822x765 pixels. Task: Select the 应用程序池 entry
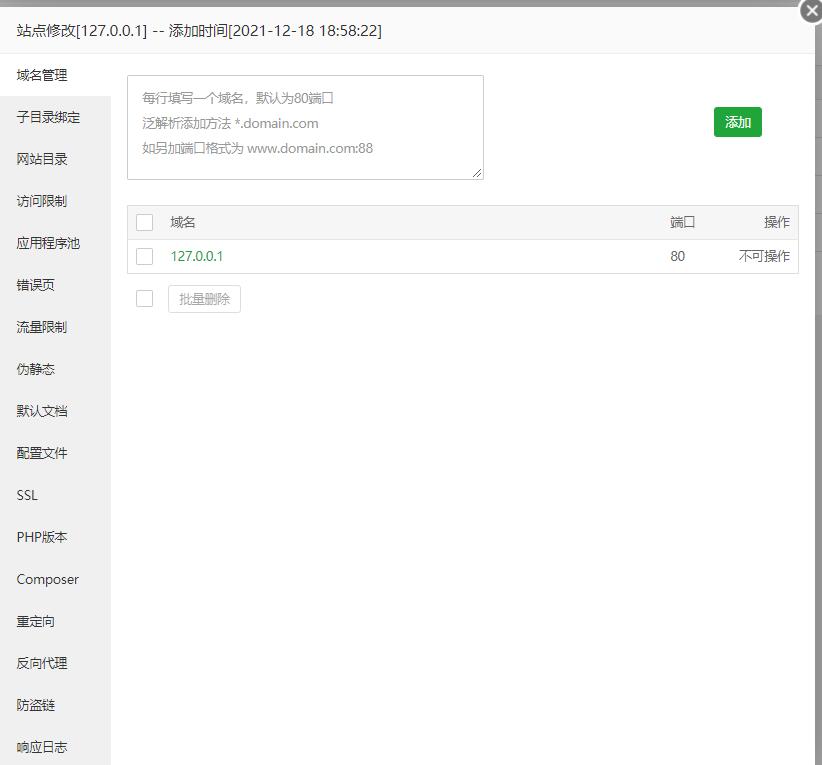[x=48, y=243]
